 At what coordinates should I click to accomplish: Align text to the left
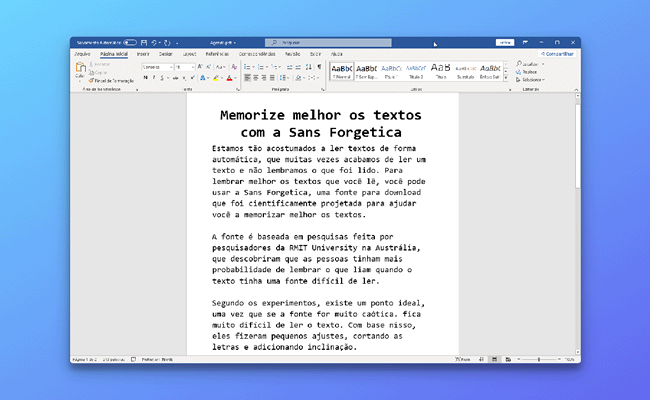[247, 78]
